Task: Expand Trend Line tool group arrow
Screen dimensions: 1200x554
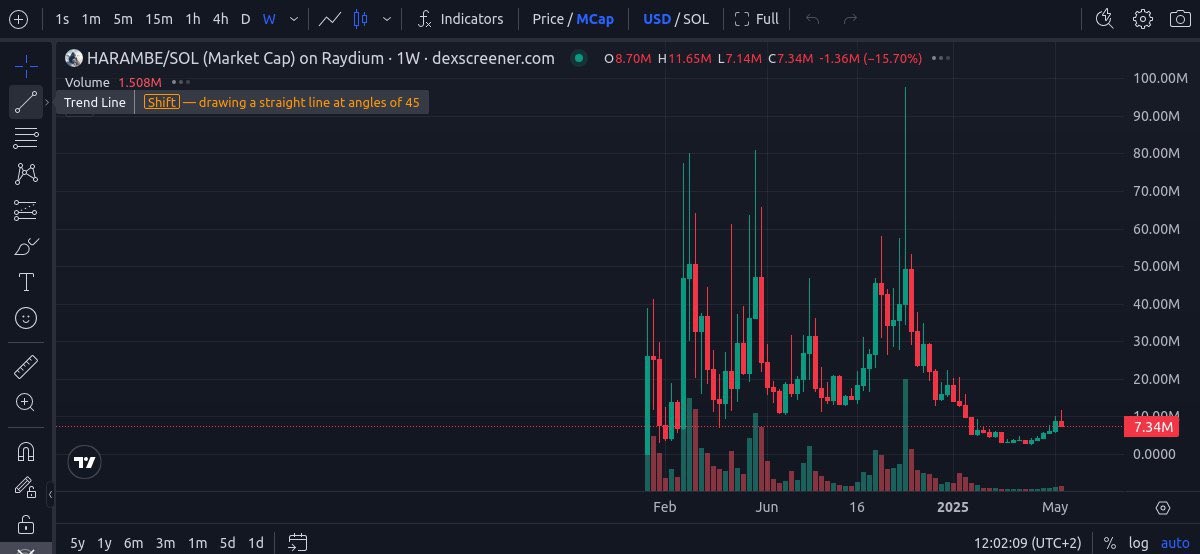Action: point(47,102)
